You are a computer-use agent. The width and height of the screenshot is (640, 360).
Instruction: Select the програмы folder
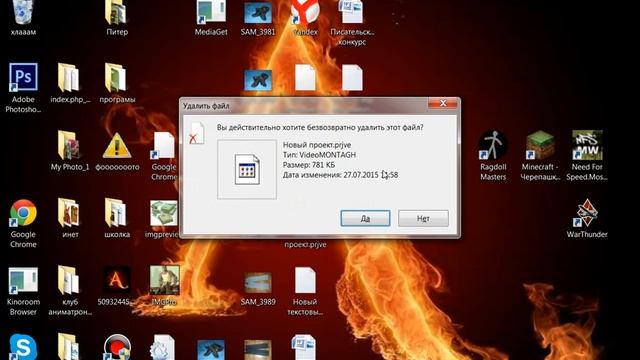(x=117, y=83)
